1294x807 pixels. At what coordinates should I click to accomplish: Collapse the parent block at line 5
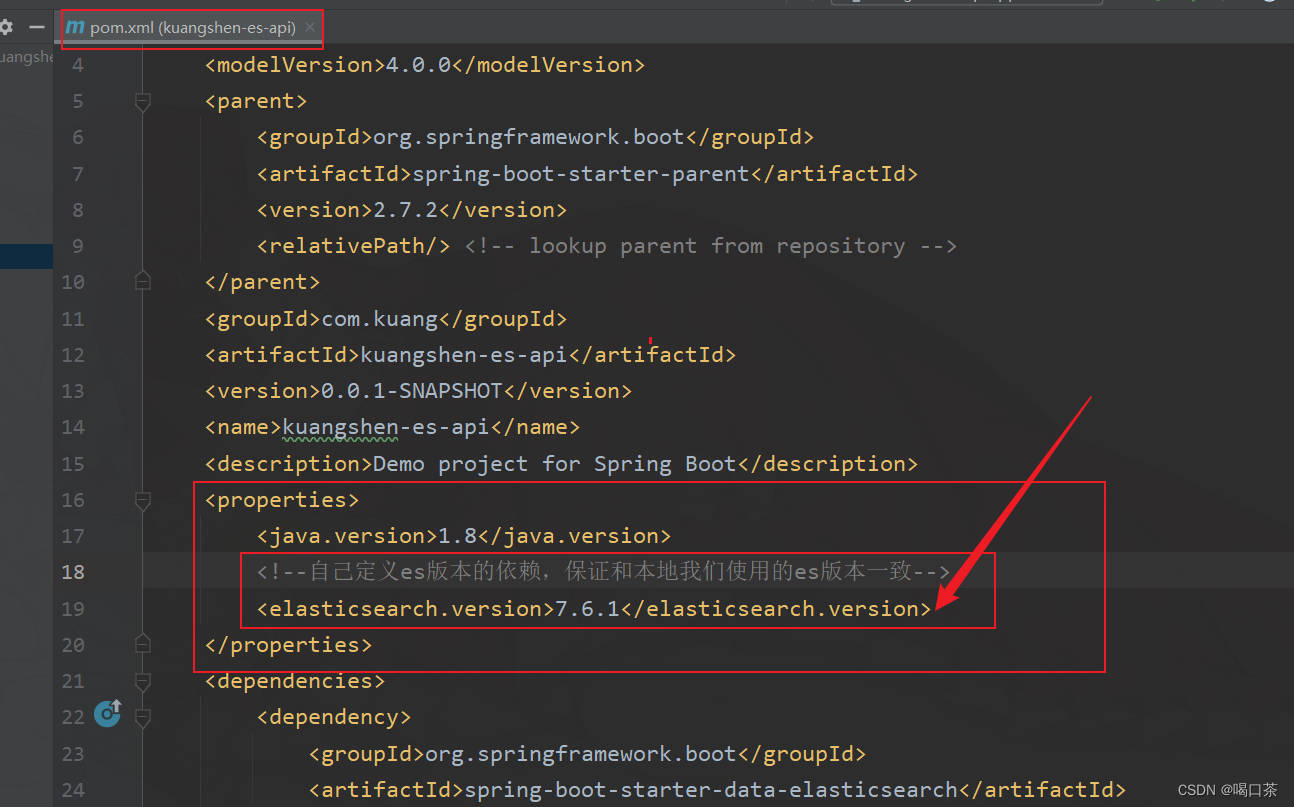tap(142, 101)
